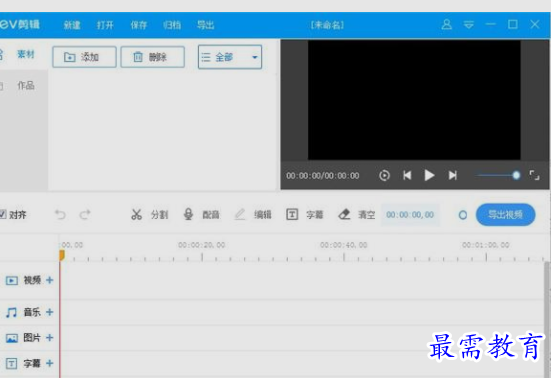The height and width of the screenshot is (378, 551).
Task: Add an image to the 图片 track
Action: point(50,338)
